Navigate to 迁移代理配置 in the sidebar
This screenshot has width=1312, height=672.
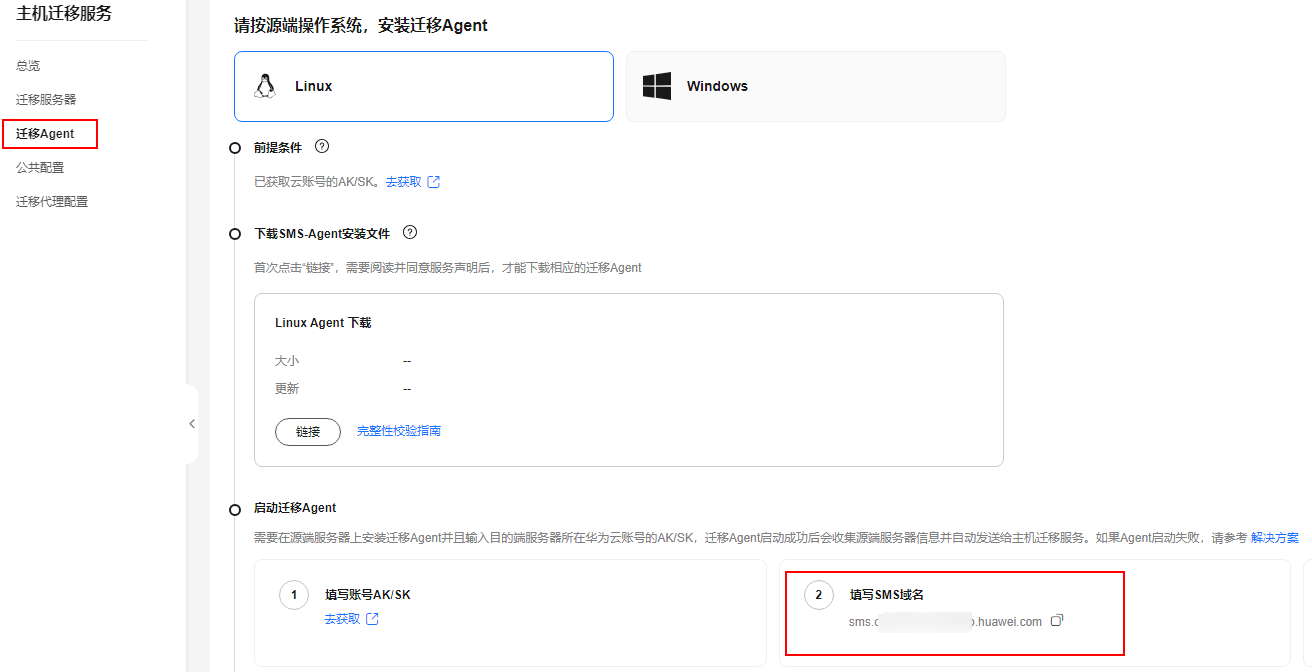click(x=52, y=202)
